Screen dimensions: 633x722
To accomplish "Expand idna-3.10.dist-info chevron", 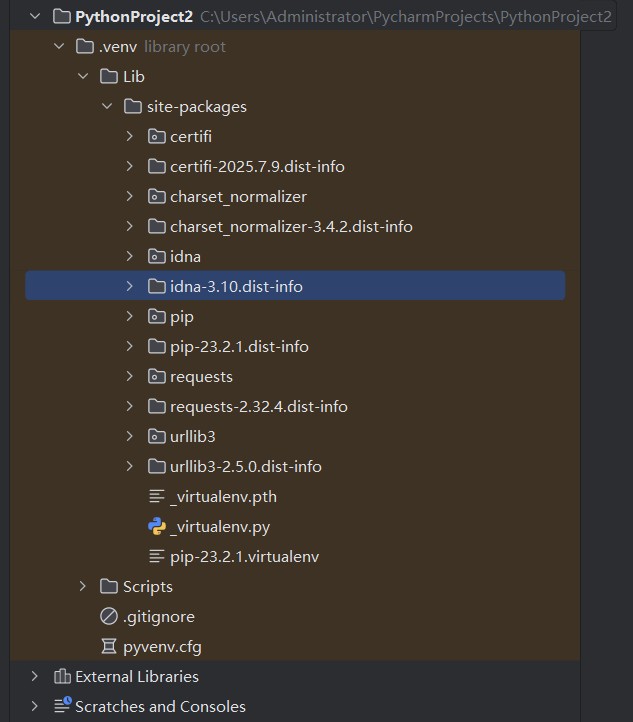I will (x=130, y=286).
